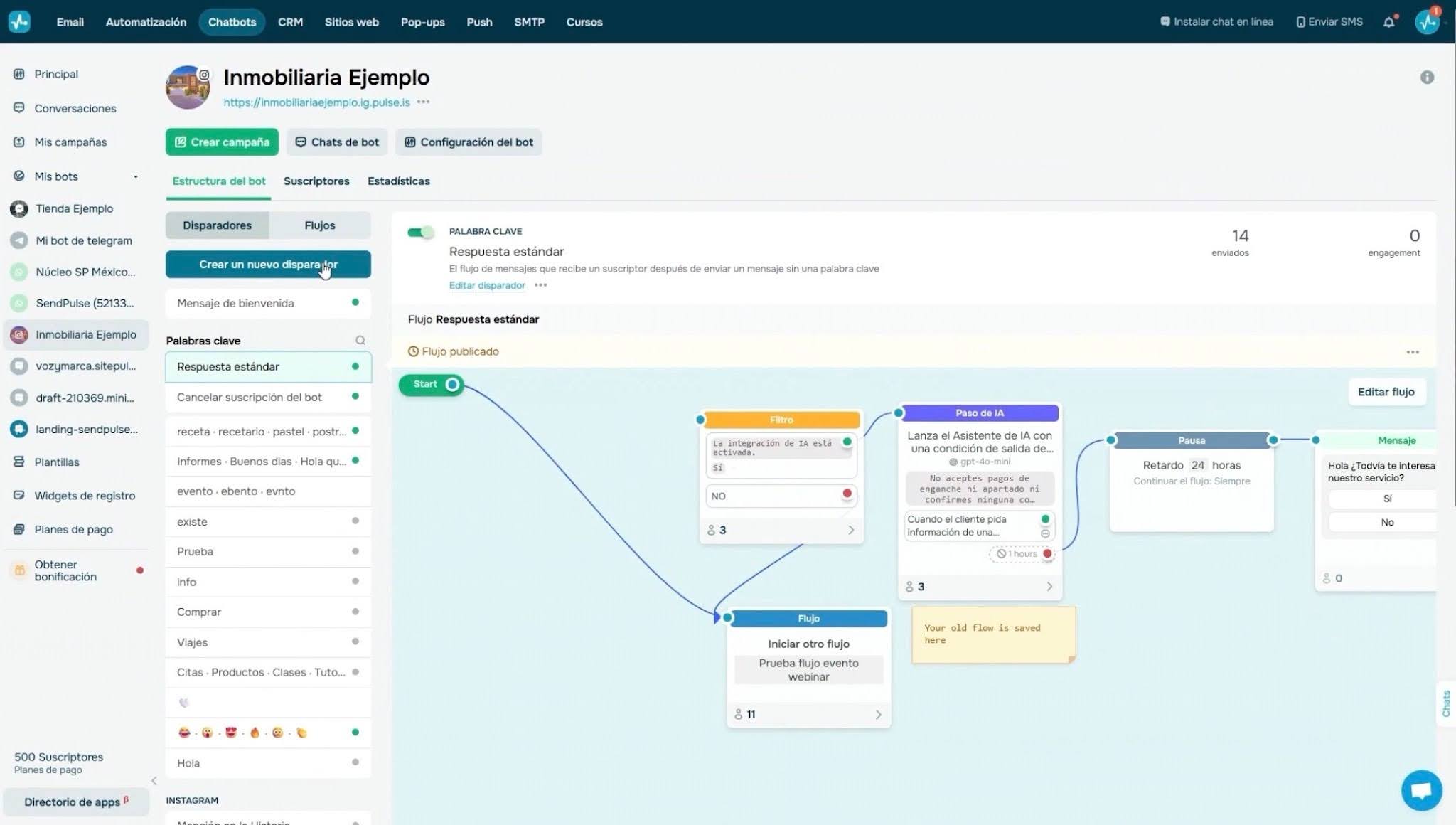Open Directorio de apps
The image size is (1456, 825).
[76, 802]
